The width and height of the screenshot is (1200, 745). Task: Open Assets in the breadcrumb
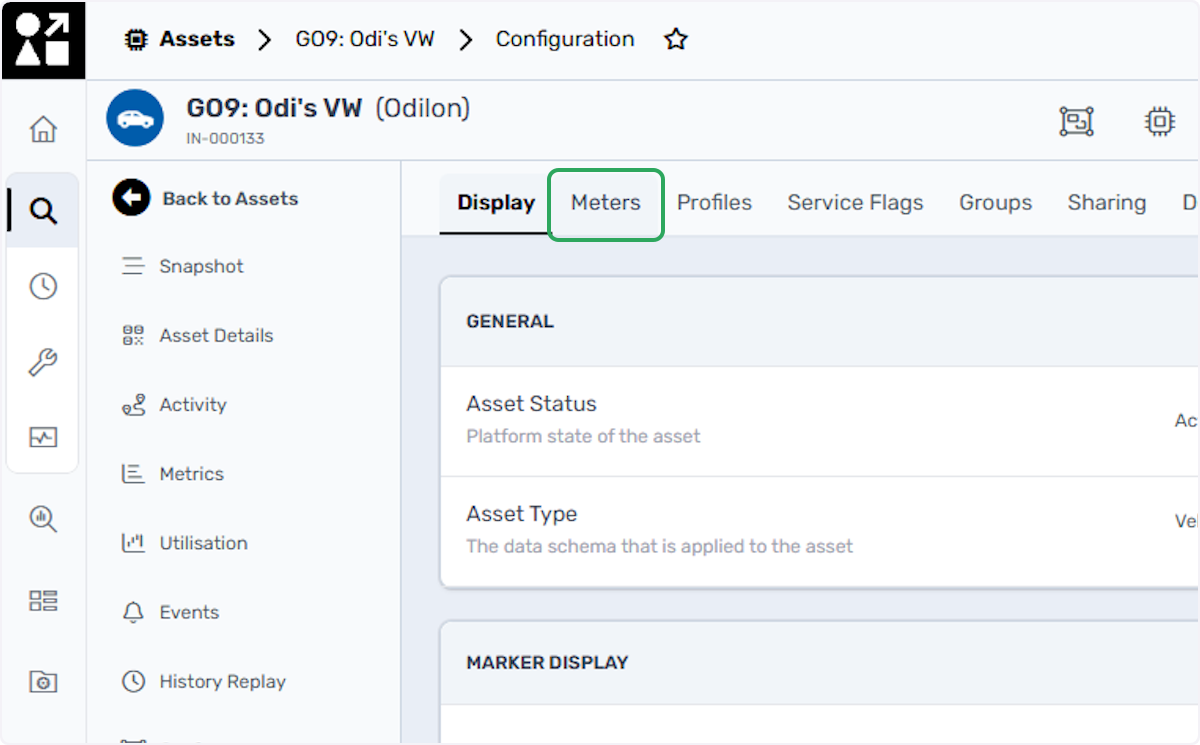coord(197,39)
